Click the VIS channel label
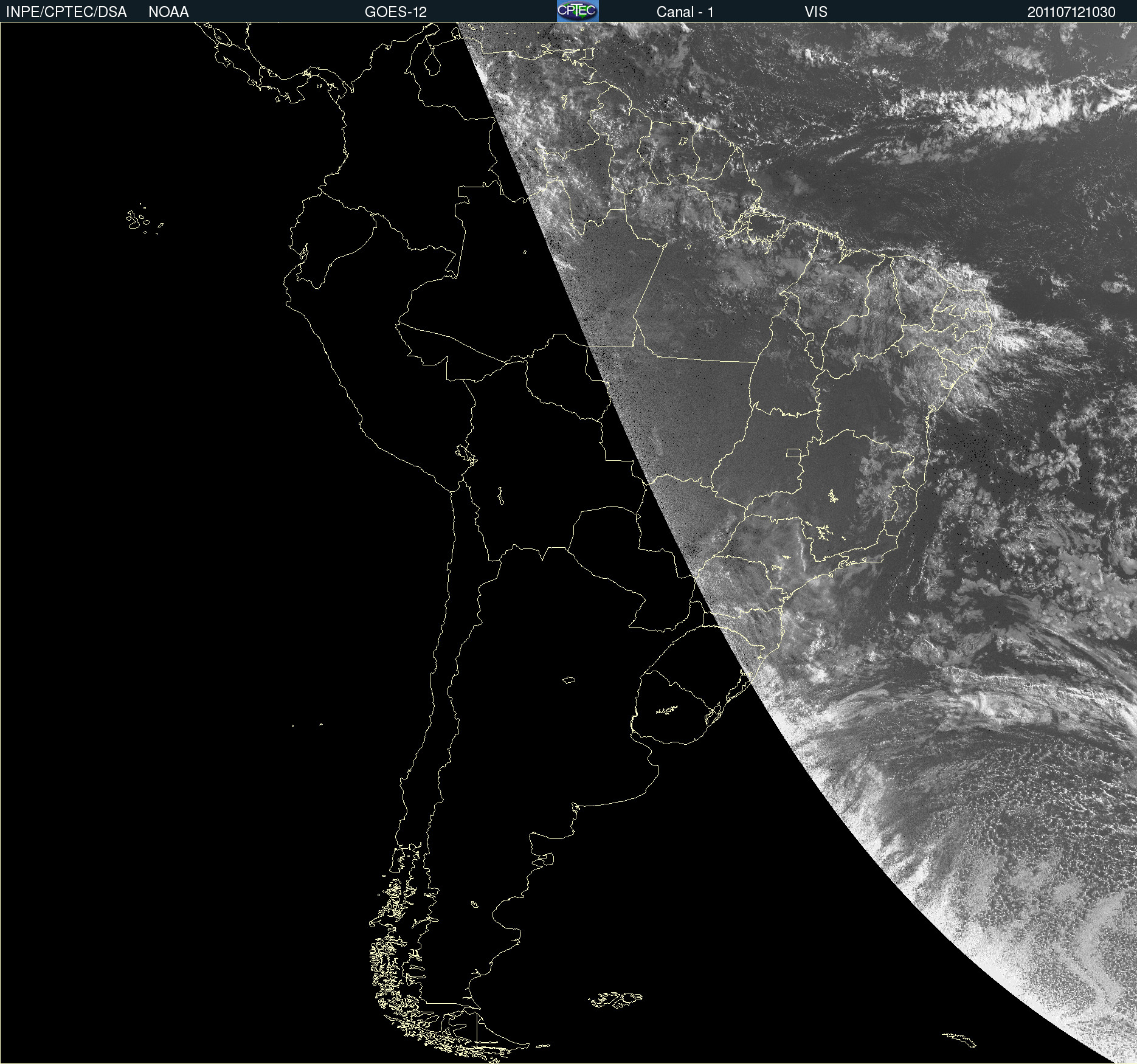The image size is (1137, 1064). click(816, 12)
